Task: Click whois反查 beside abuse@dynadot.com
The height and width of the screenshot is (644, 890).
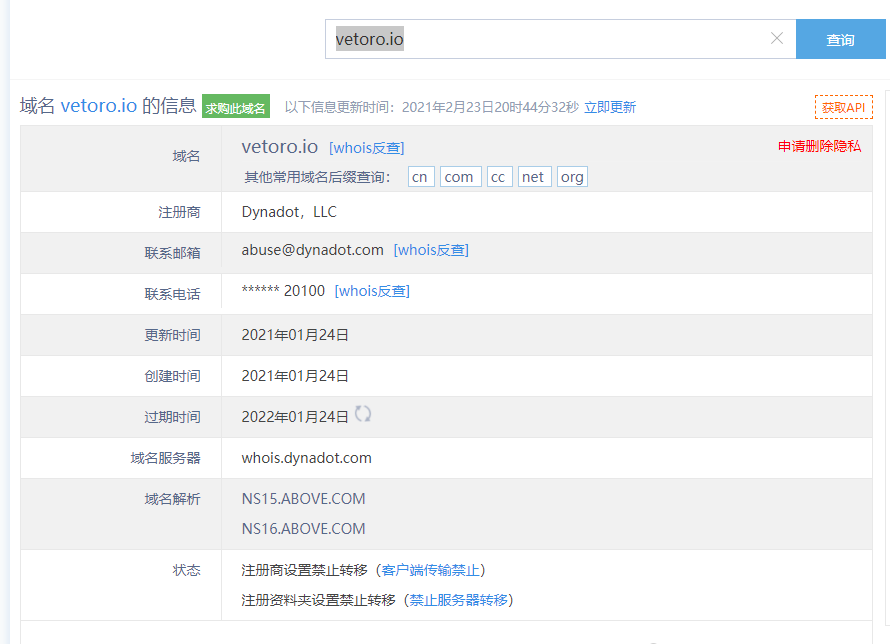Action: (x=431, y=250)
